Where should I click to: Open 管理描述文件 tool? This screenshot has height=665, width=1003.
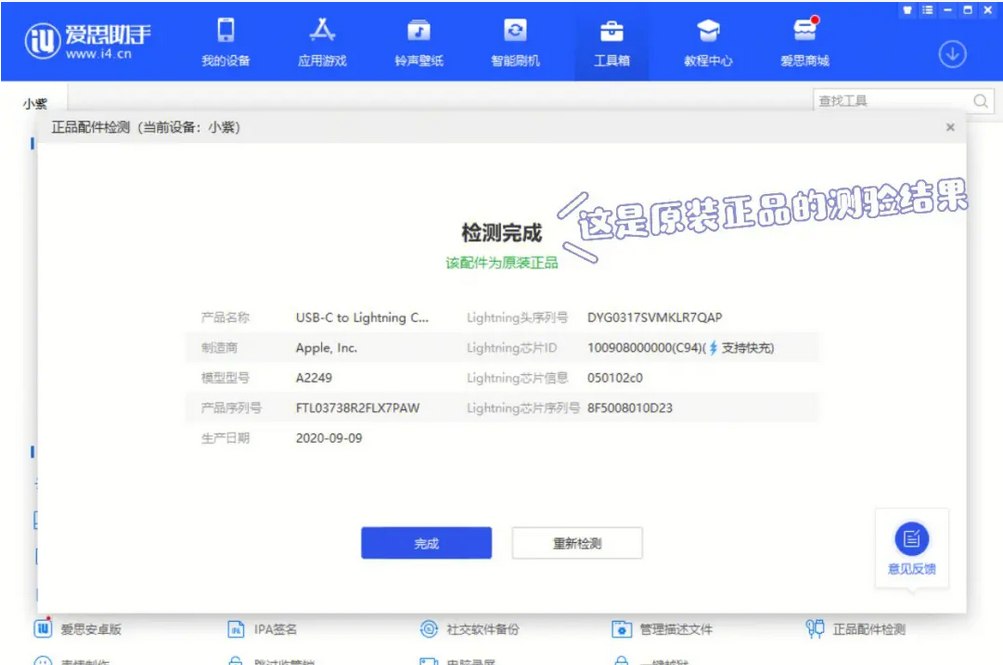(x=662, y=629)
